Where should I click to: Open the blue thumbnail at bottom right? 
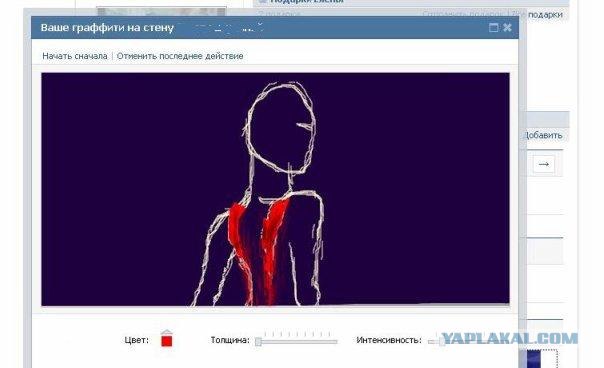coord(534,358)
